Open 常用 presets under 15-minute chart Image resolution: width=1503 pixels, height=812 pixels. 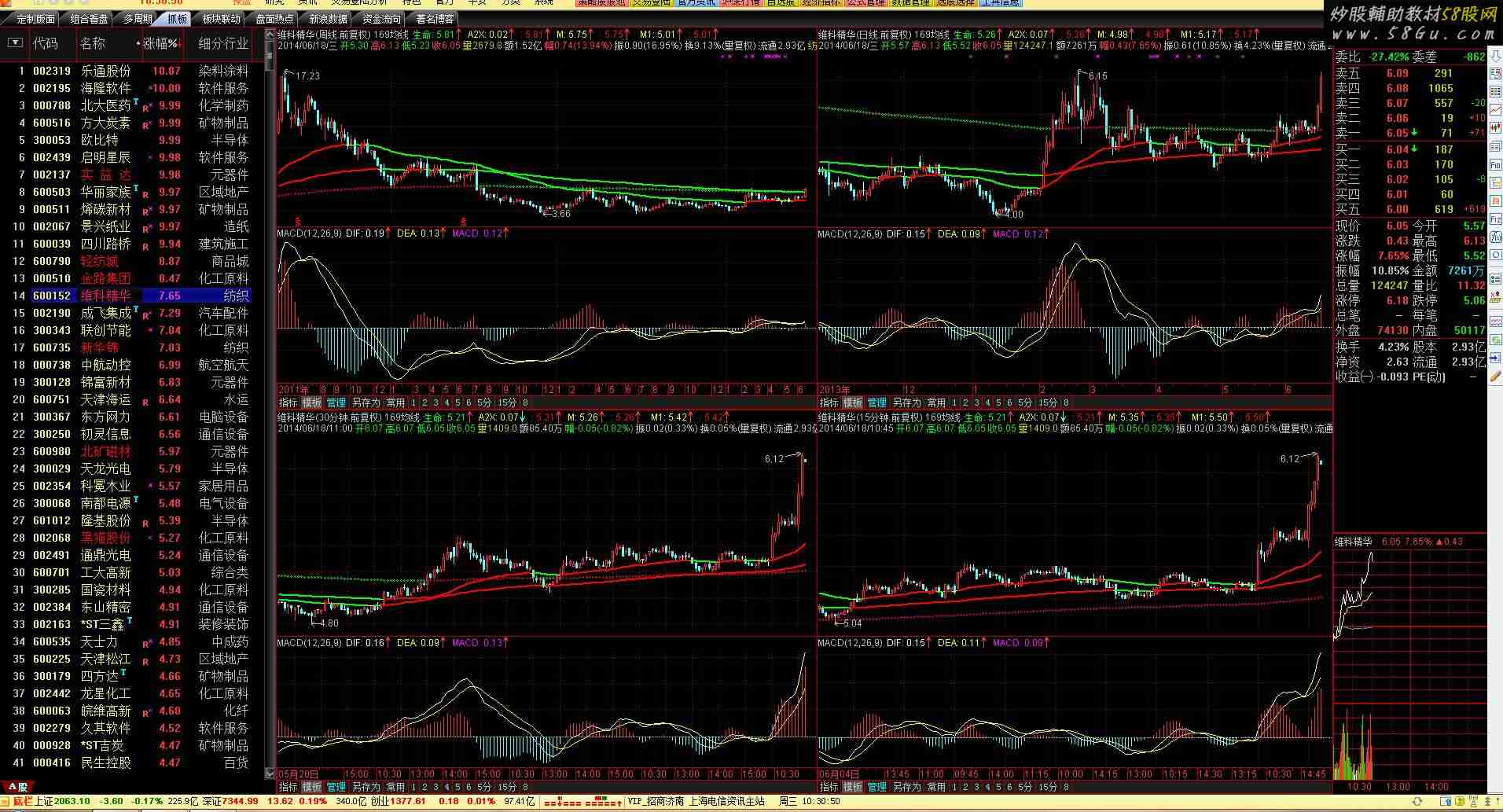click(x=937, y=786)
